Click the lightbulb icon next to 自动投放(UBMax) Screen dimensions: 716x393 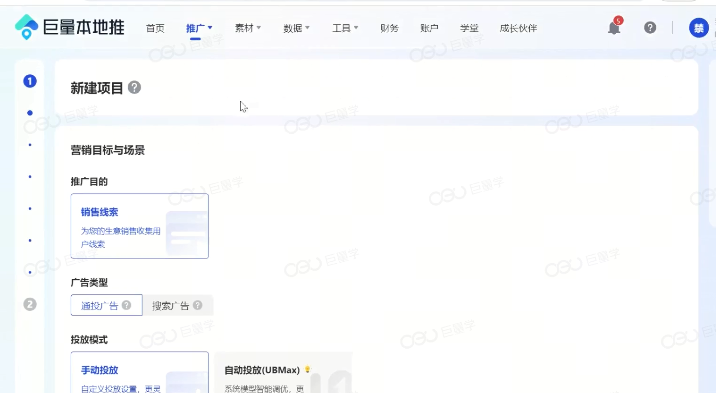[308, 369]
